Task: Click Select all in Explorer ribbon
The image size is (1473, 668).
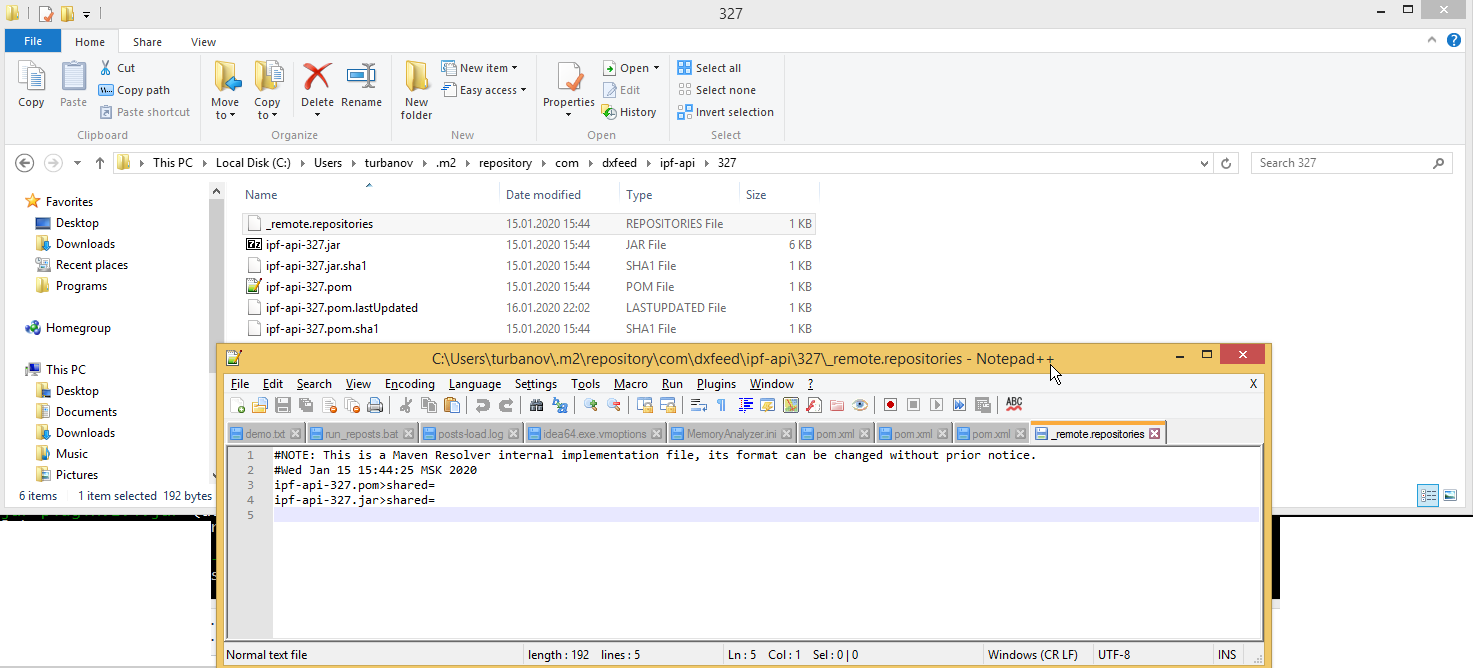Action: pos(709,68)
